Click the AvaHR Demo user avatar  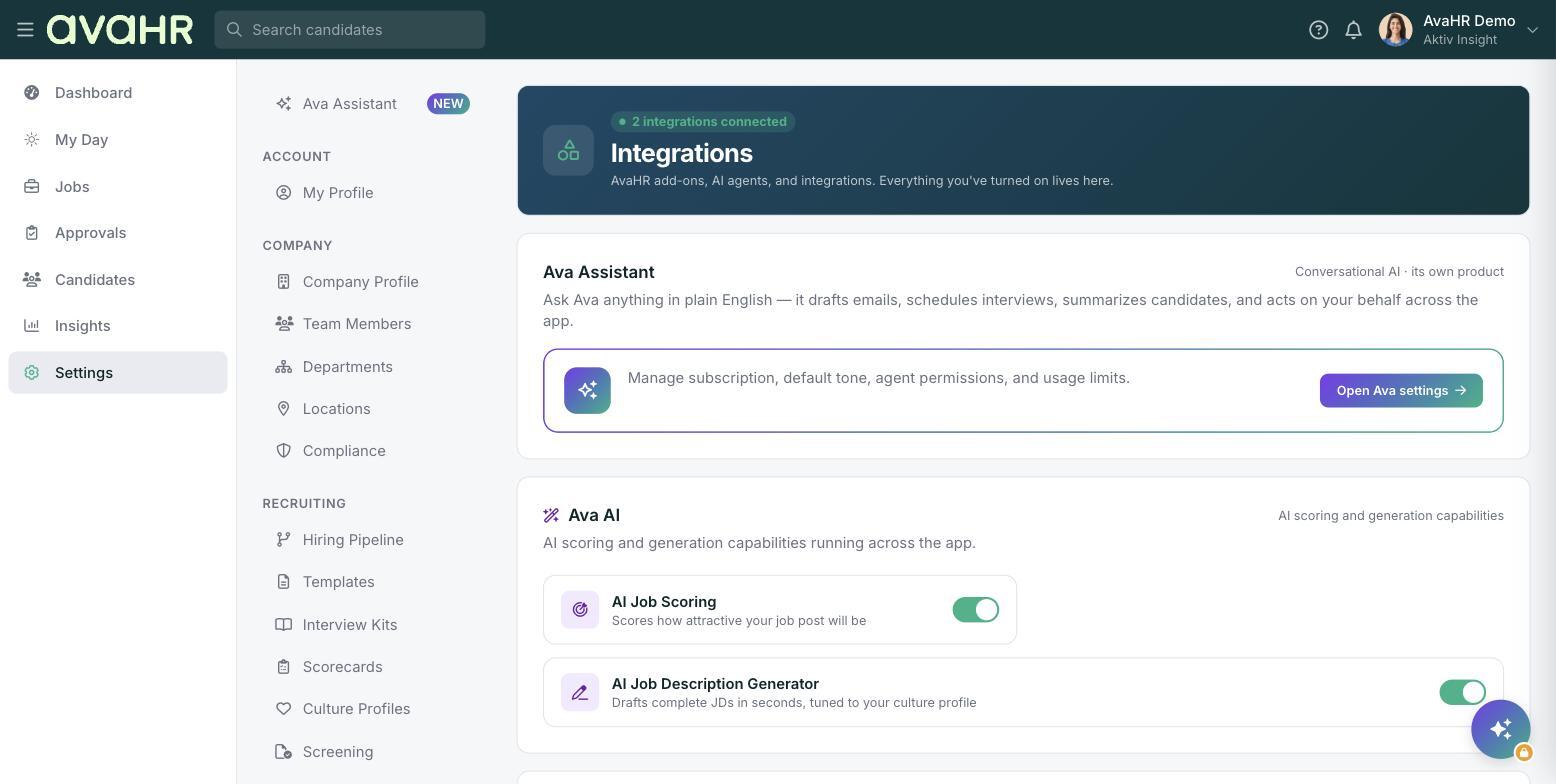point(1395,29)
